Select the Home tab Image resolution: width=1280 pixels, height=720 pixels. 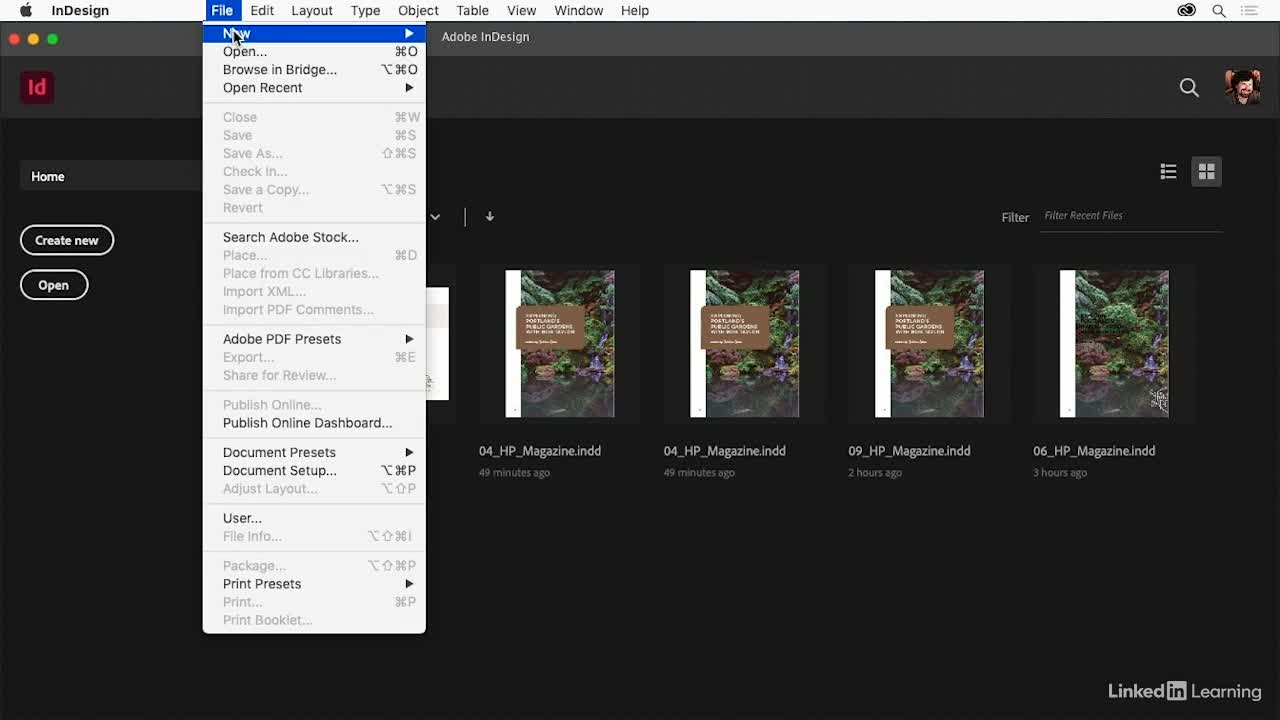click(110, 176)
